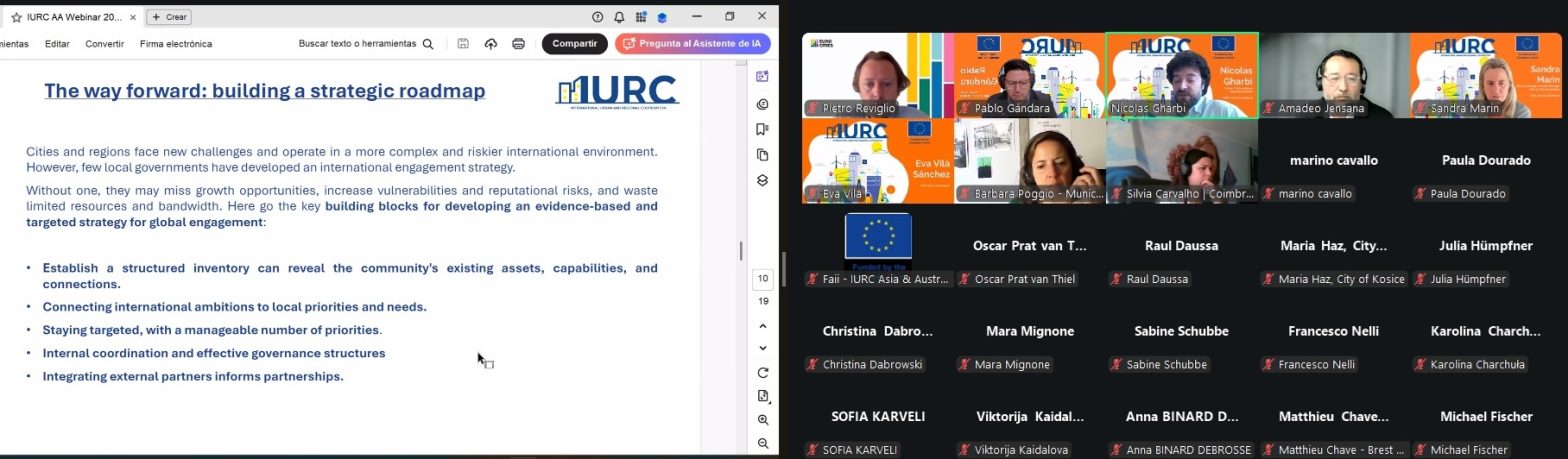
Task: Zoom in on the PDF page
Action: 763,420
